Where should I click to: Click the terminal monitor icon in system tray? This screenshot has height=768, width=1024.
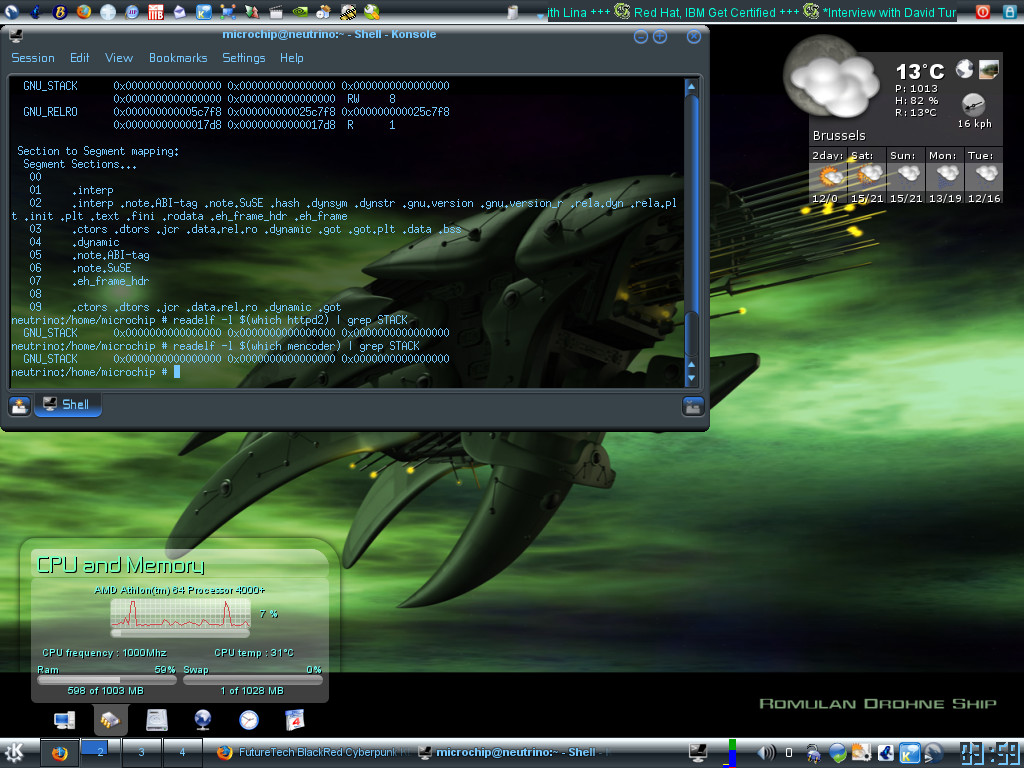(698, 754)
